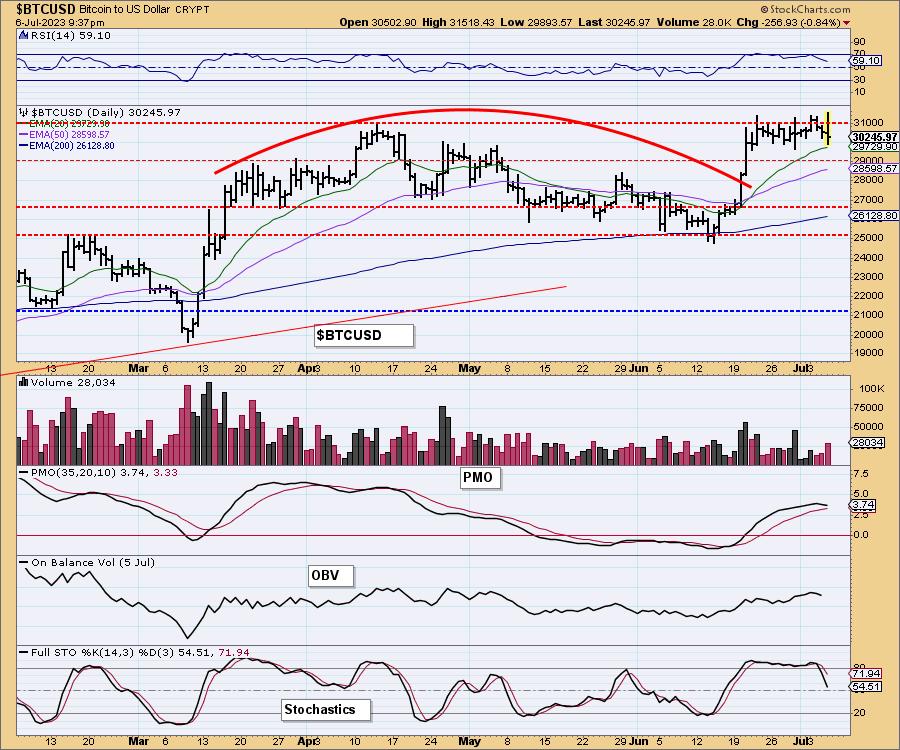Click the 'On Balance Vol (5 Jul)' legend
900x750 pixels.
(93, 562)
